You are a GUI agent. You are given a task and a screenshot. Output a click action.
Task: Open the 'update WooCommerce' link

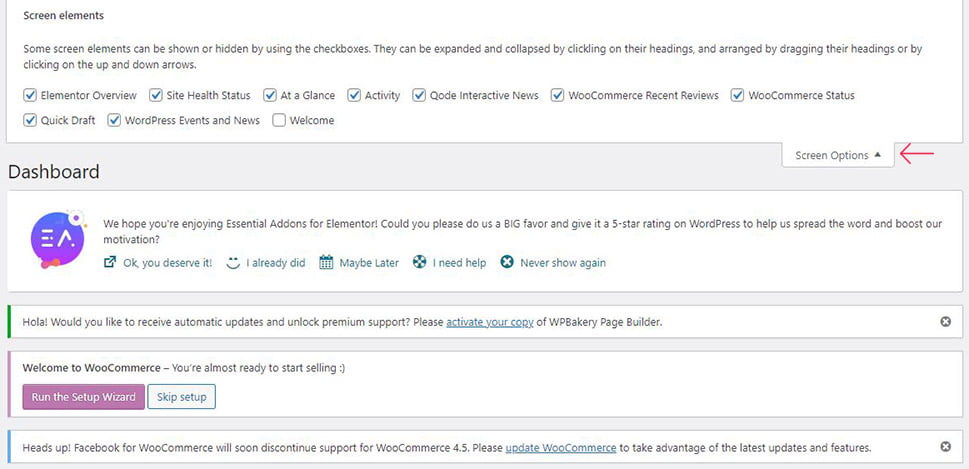[x=561, y=447]
